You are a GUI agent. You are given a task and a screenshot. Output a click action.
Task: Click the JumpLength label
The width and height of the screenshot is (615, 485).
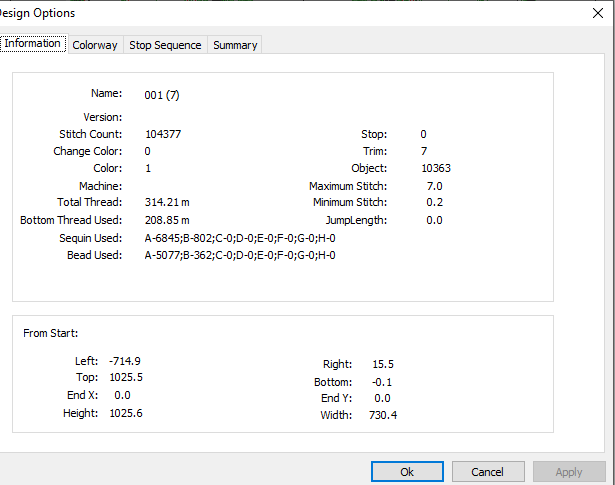tap(356, 220)
